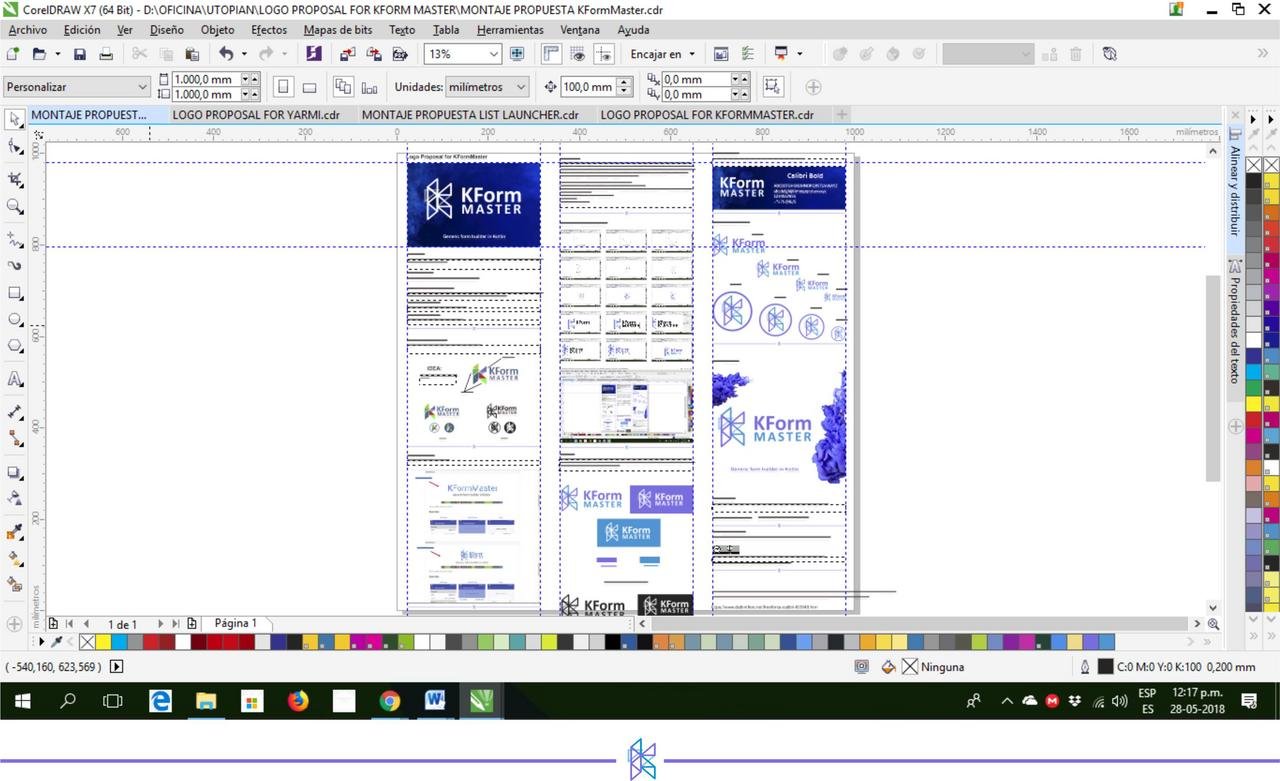The image size is (1280, 781).
Task: Click the Print icon
Action: pos(107,54)
